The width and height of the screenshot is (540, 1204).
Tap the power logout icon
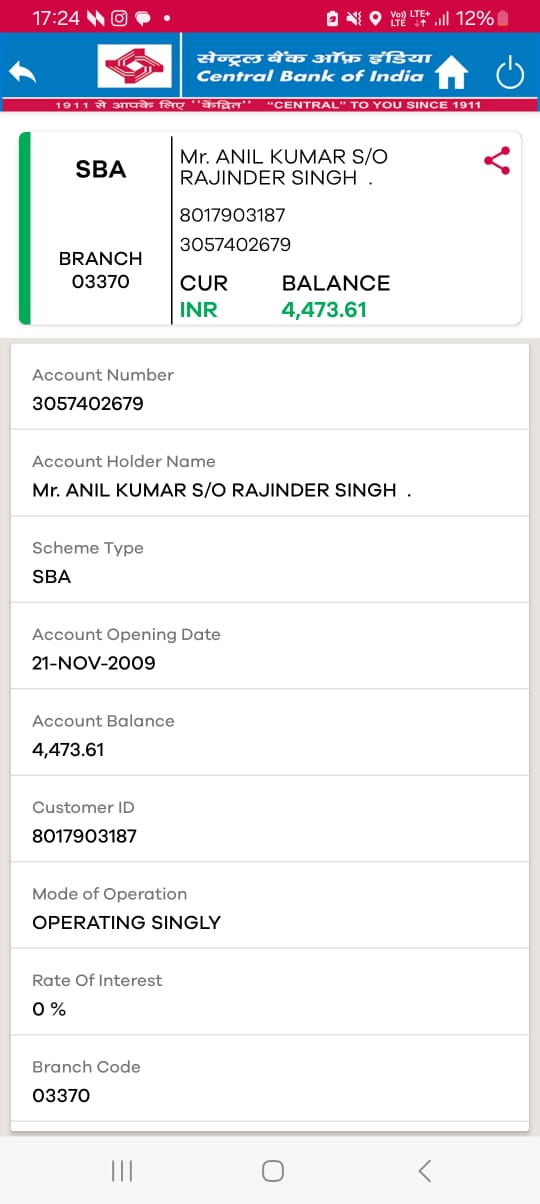[x=510, y=73]
